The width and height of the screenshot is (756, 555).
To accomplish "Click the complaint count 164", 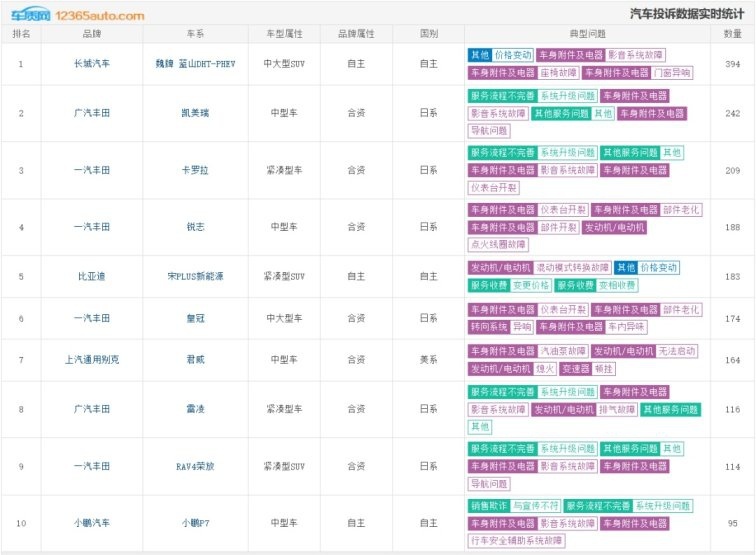I will pos(732,360).
